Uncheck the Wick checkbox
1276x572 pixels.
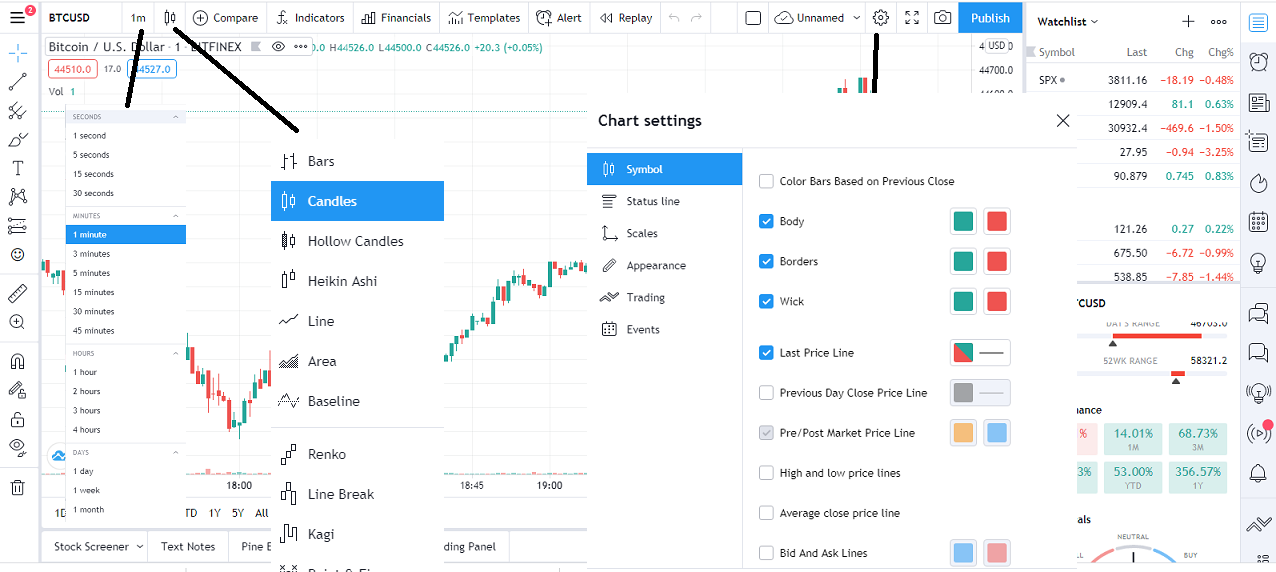tap(766, 301)
